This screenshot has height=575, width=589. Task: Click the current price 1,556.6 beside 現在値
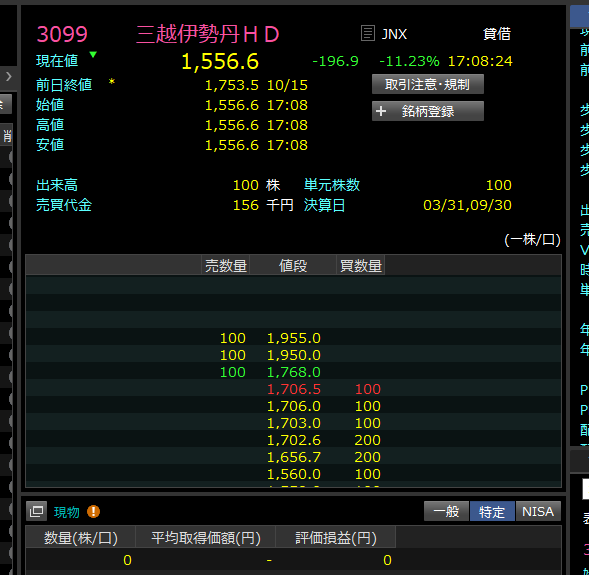pos(220,61)
